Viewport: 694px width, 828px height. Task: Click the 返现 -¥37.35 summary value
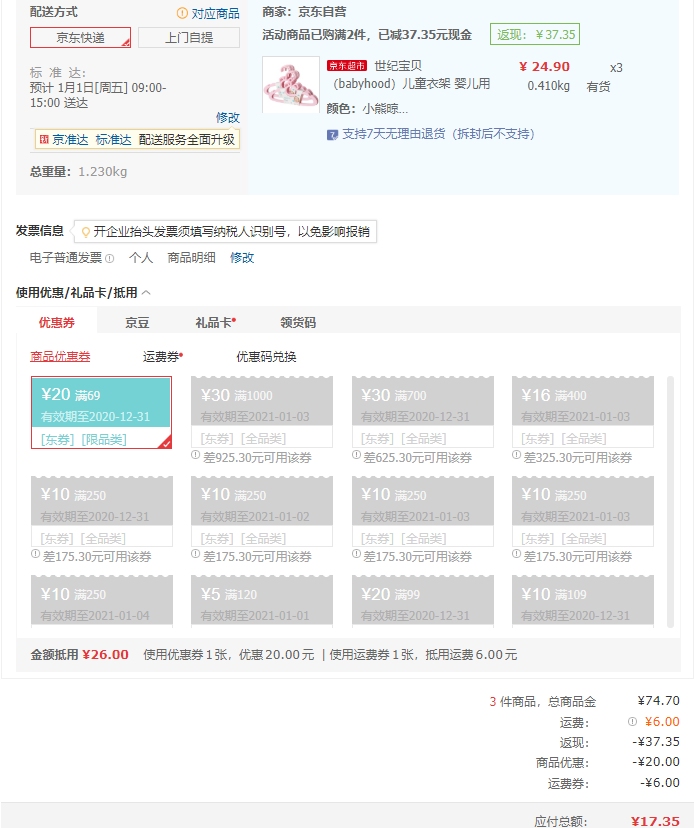tap(655, 742)
